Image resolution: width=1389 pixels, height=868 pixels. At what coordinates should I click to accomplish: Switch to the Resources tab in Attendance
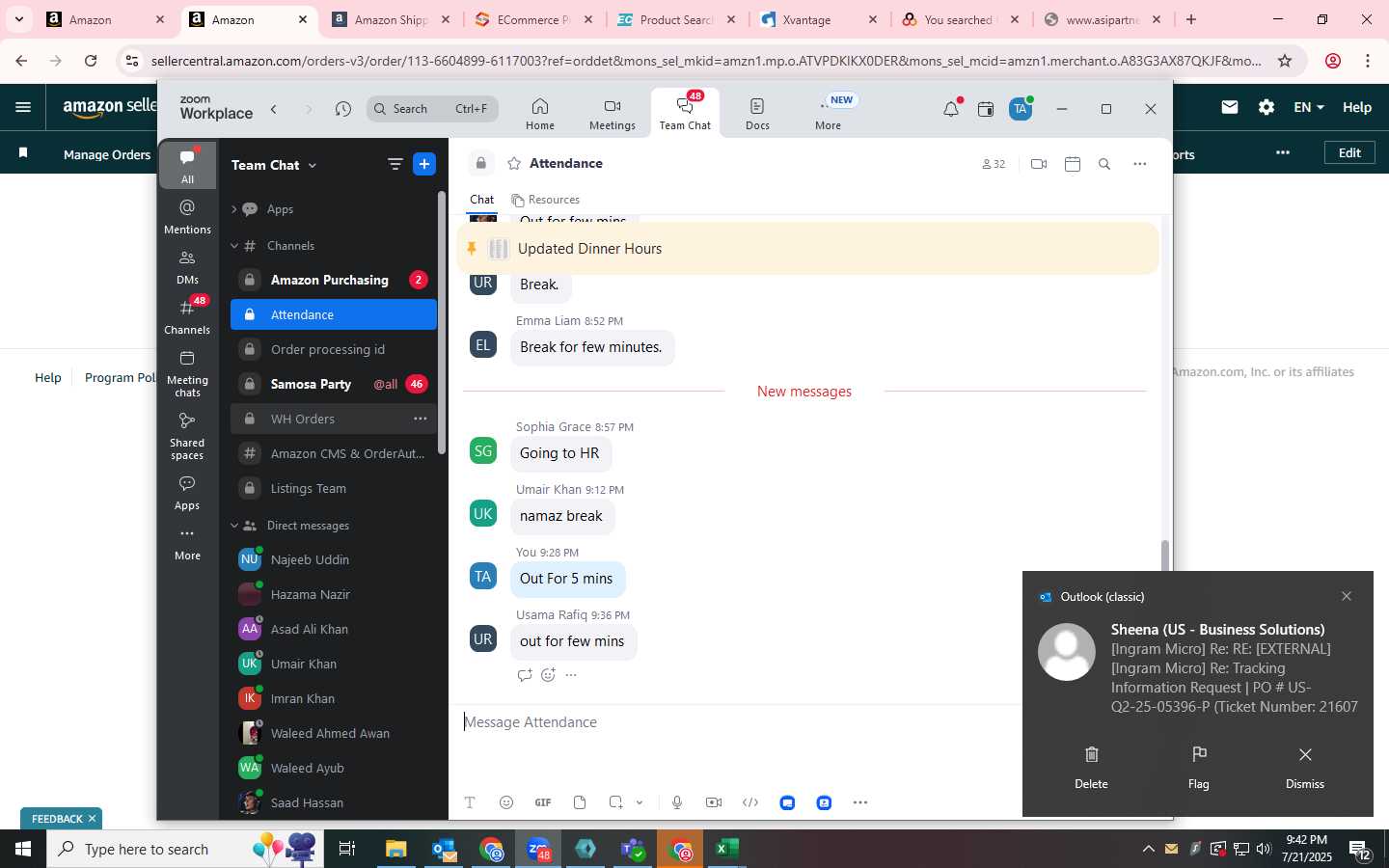[546, 200]
